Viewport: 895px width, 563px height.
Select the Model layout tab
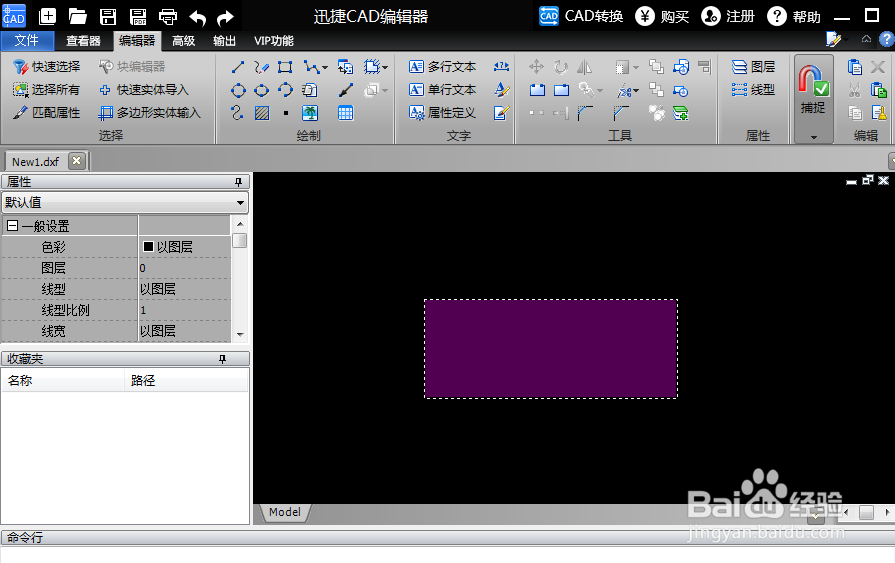pos(285,512)
